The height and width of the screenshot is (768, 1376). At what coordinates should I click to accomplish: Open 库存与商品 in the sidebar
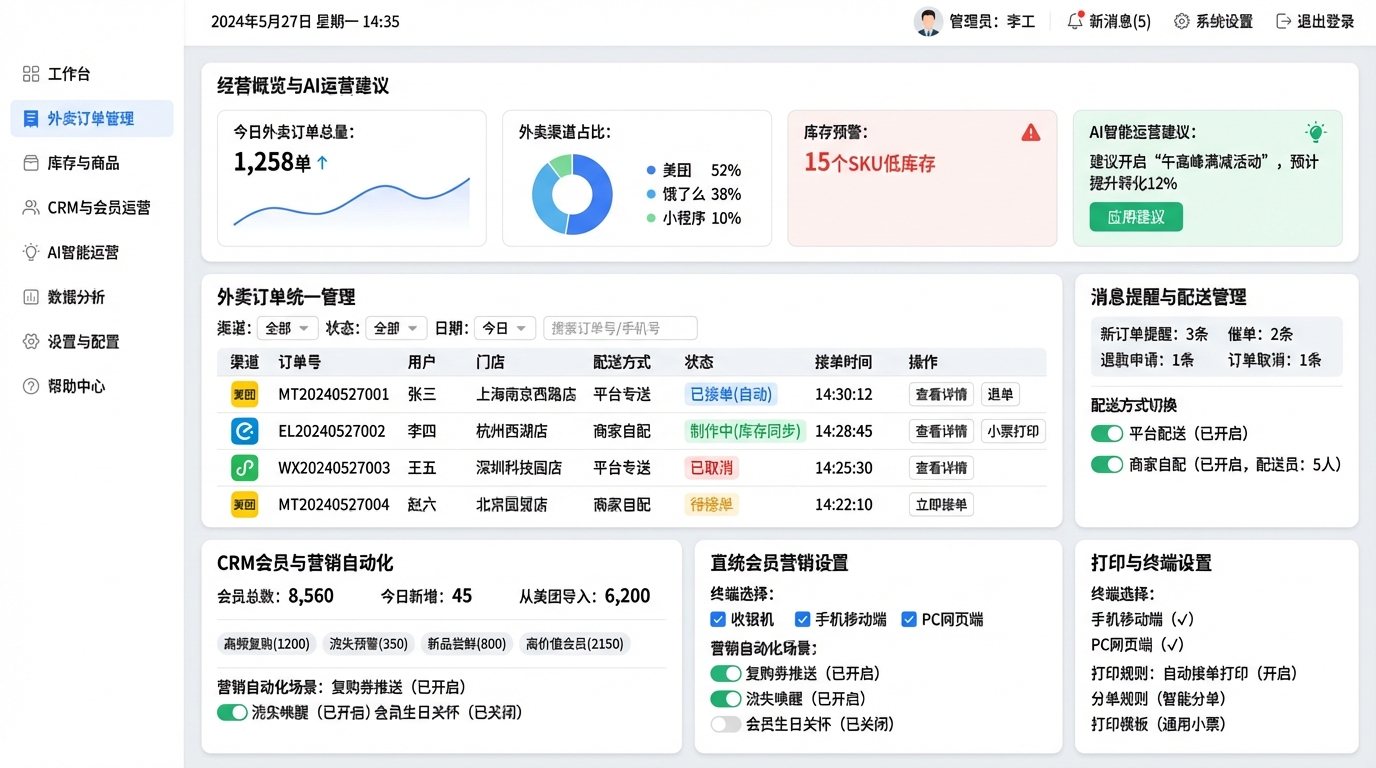[x=84, y=163]
